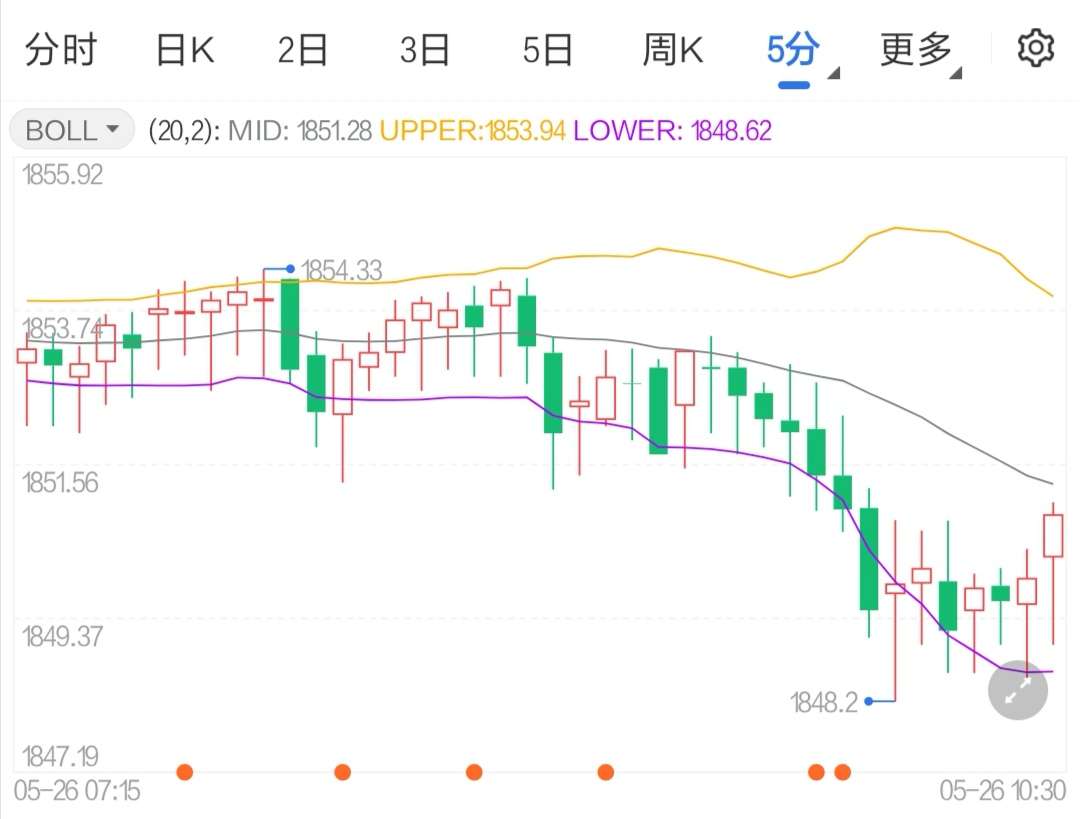Click the 1849.37 axis label
This screenshot has height=819, width=1080.
click(63, 636)
